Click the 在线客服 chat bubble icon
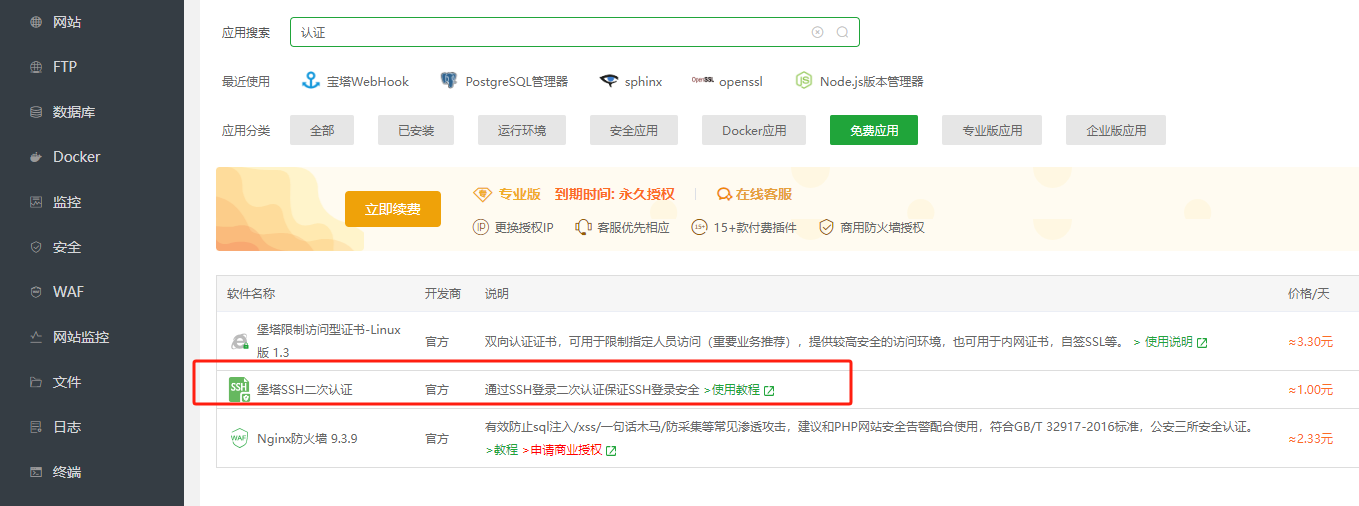1359x506 pixels. (724, 194)
